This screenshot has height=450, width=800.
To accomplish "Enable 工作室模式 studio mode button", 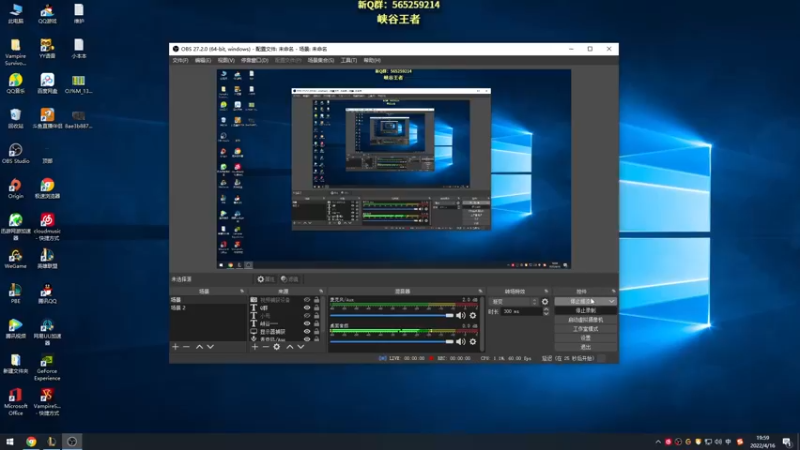I will 585,329.
